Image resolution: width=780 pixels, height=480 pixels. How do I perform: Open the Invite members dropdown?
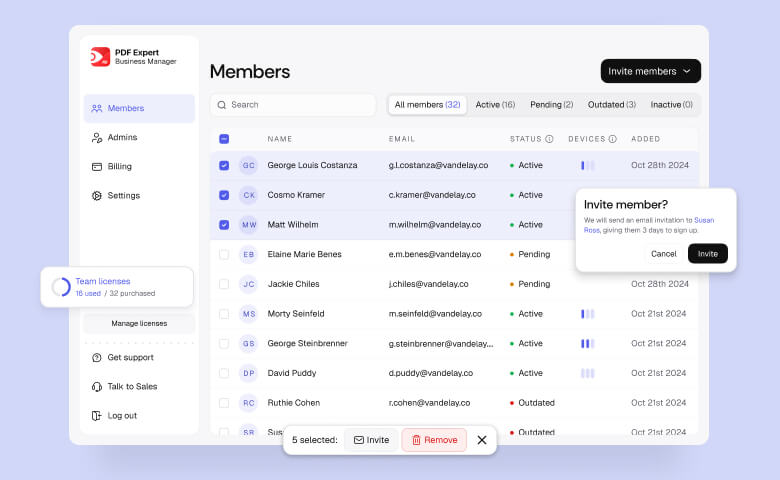tap(651, 71)
